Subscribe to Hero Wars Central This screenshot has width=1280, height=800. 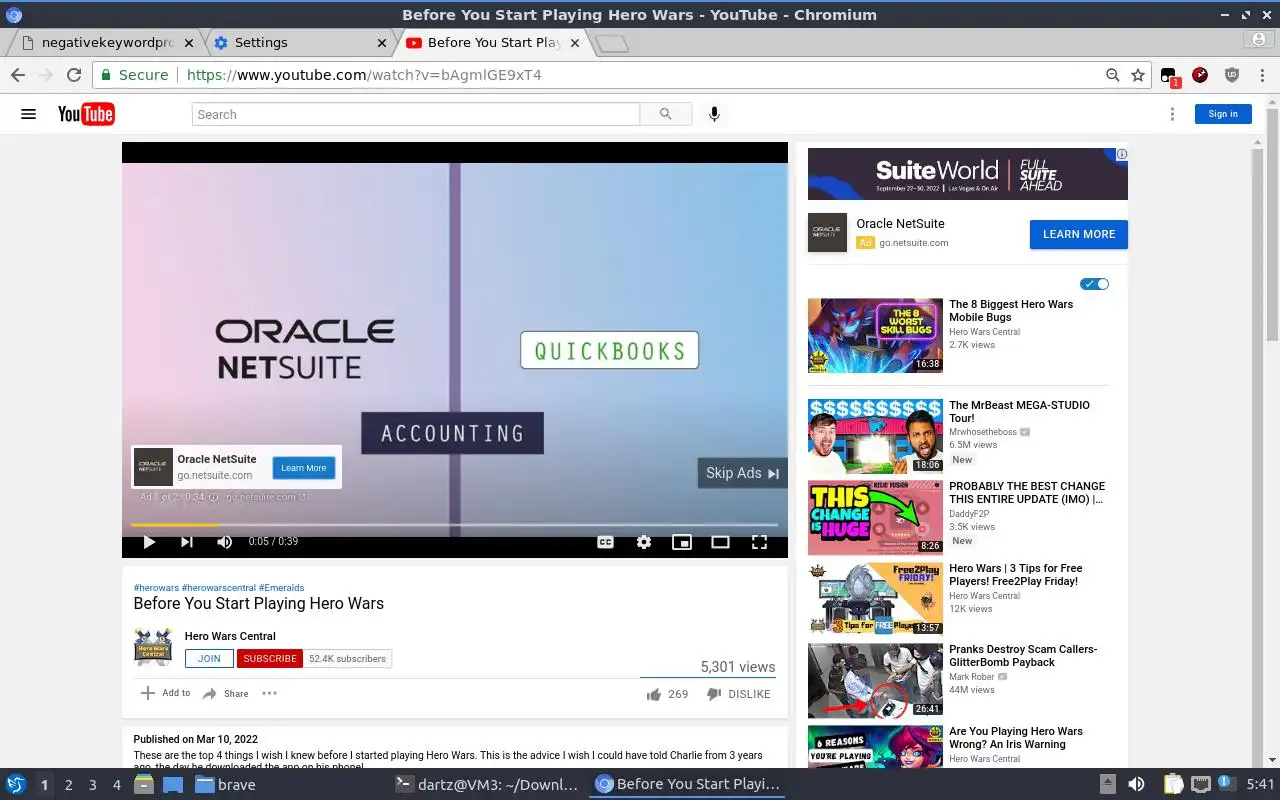point(270,659)
